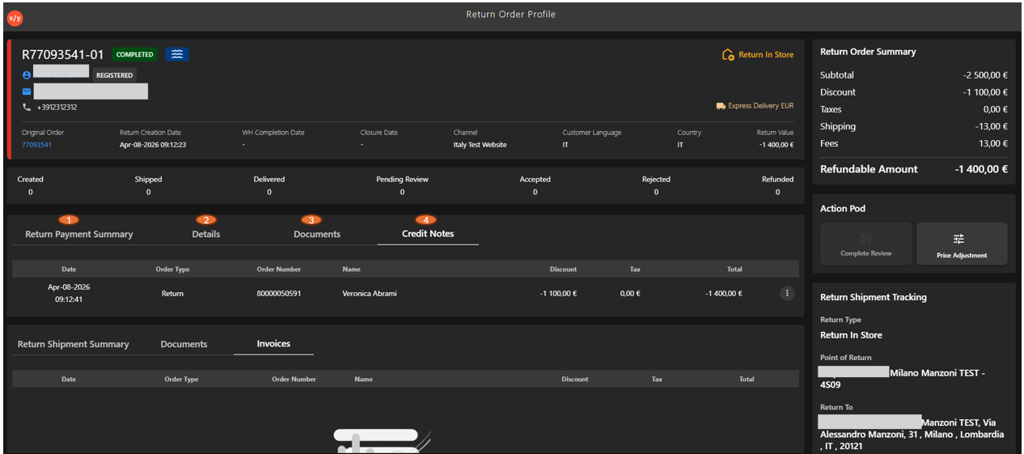Click phone number +3912312312
This screenshot has height=454, width=1024.
tap(57, 107)
